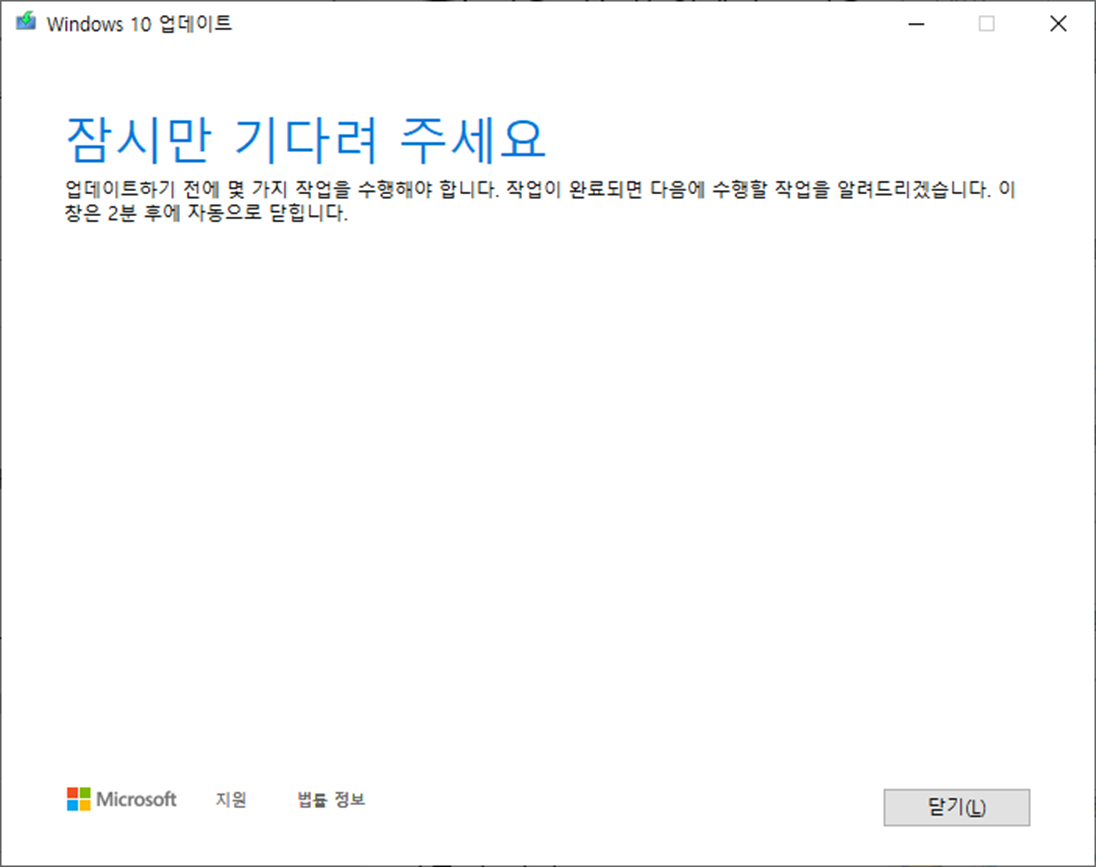This screenshot has height=867, width=1096.
Task: Click the text starting 업데이트하기 전에 몇 가지
Action: click(x=540, y=201)
